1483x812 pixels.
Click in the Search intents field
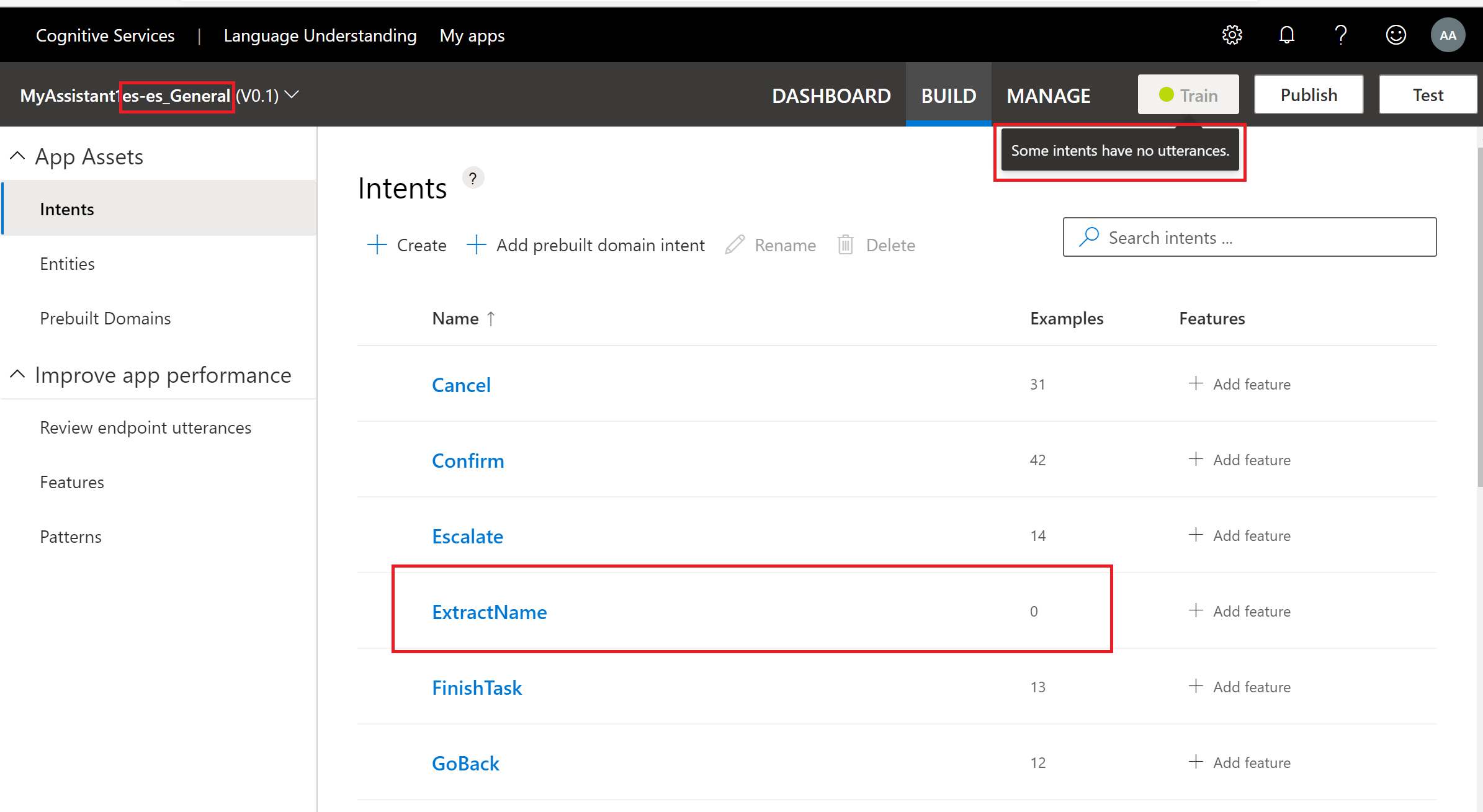[1250, 237]
